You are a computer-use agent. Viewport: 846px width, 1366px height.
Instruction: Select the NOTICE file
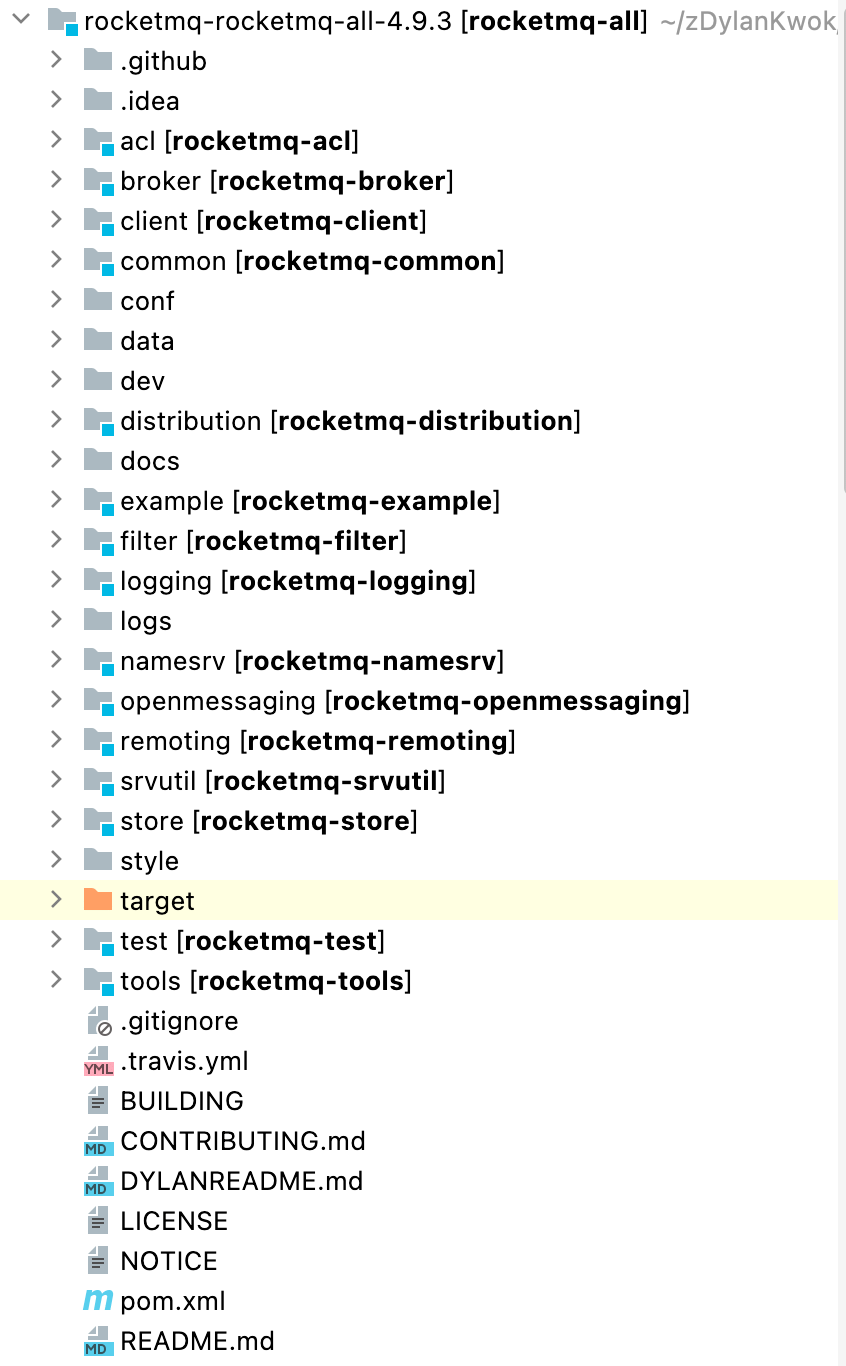(168, 1261)
